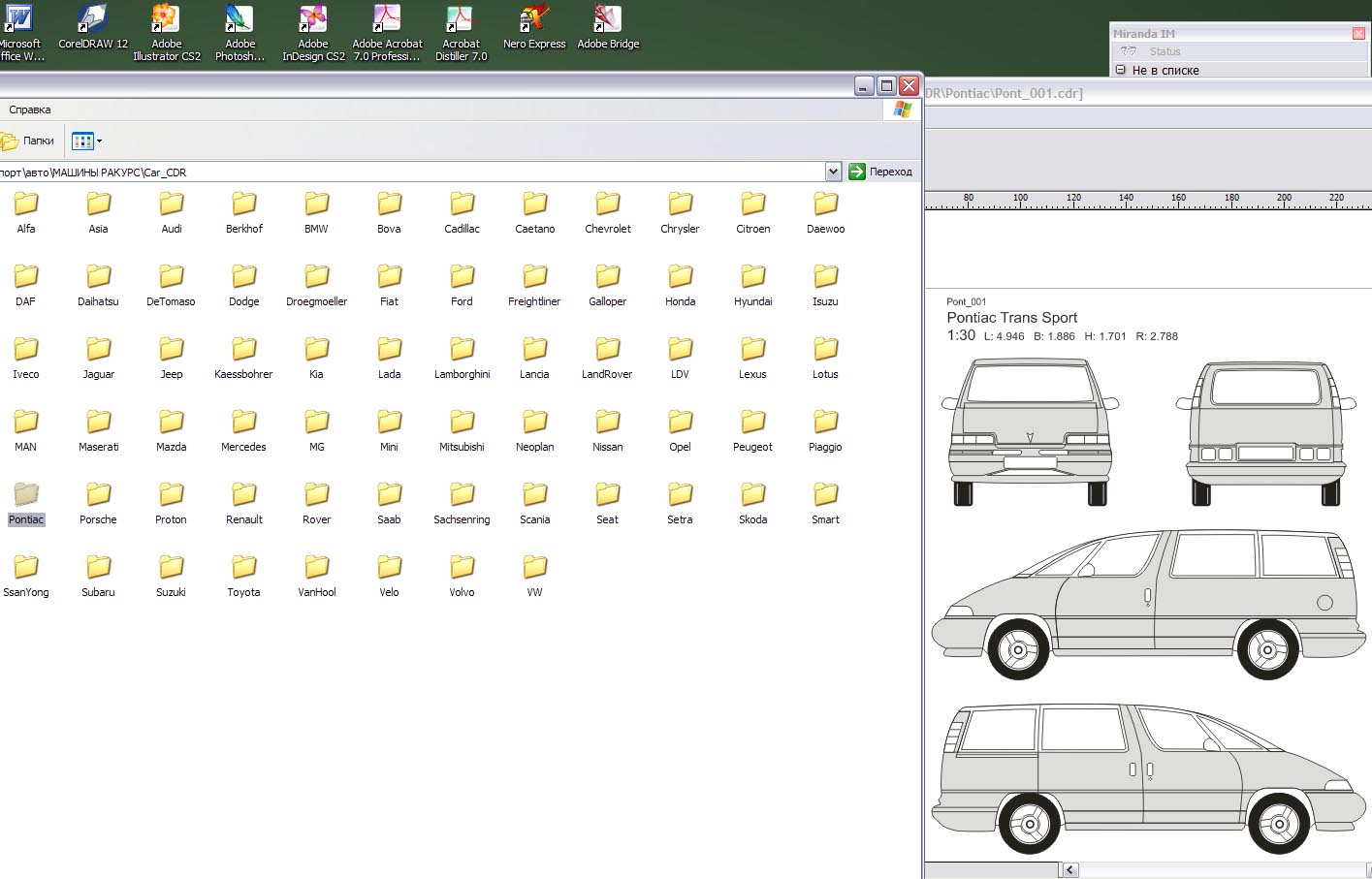The height and width of the screenshot is (879, 1372).
Task: Open Nero Express desktop shortcut
Action: 534,27
